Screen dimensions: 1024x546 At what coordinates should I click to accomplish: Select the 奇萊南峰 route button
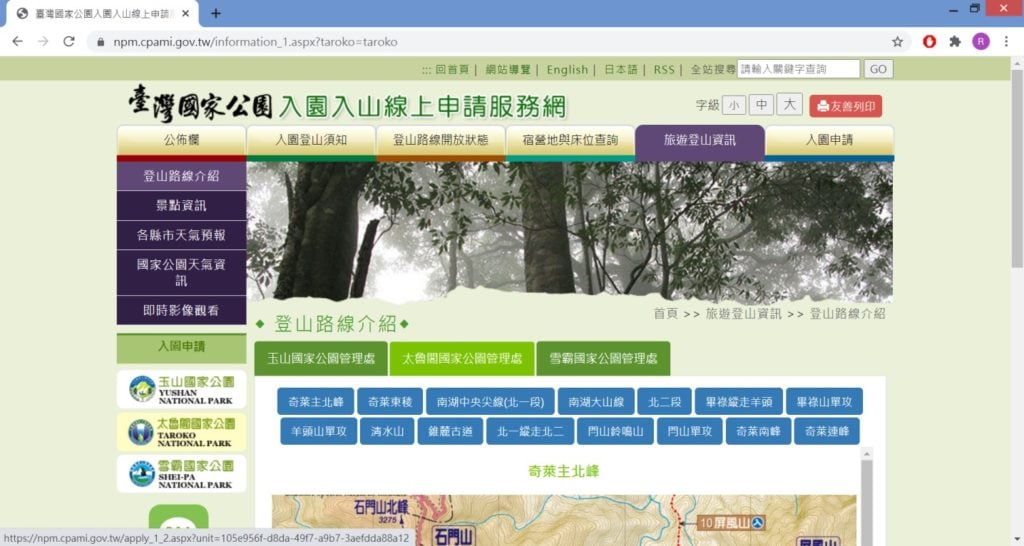click(x=758, y=431)
